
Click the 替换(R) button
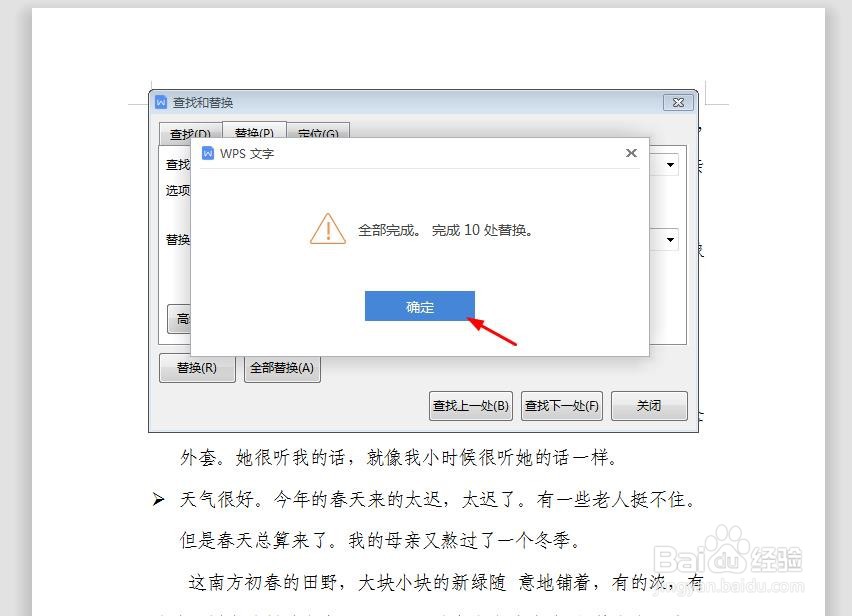[x=197, y=368]
